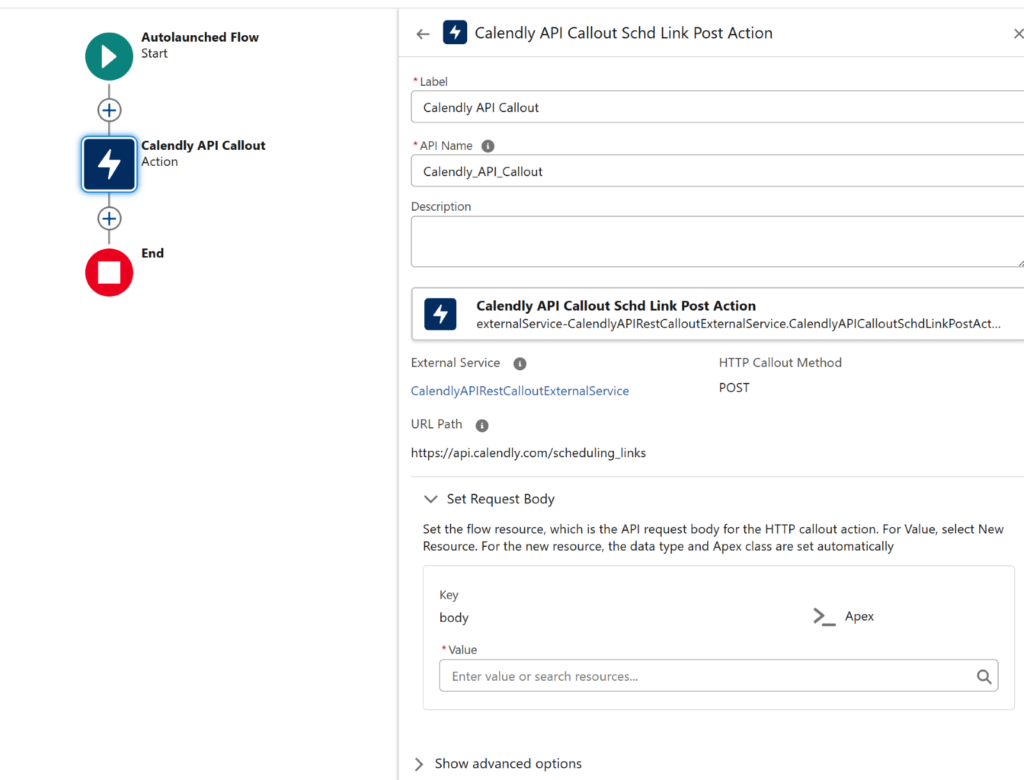Click the 'End' node label
1024x780 pixels.
click(152, 253)
